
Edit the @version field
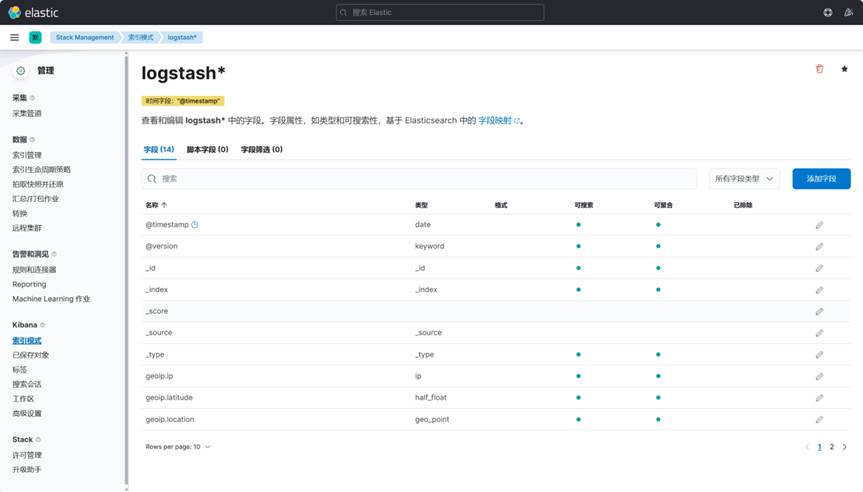(820, 247)
